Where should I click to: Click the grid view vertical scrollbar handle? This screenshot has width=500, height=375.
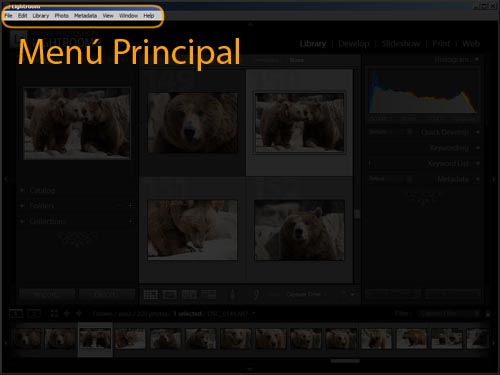pyautogui.click(x=357, y=214)
